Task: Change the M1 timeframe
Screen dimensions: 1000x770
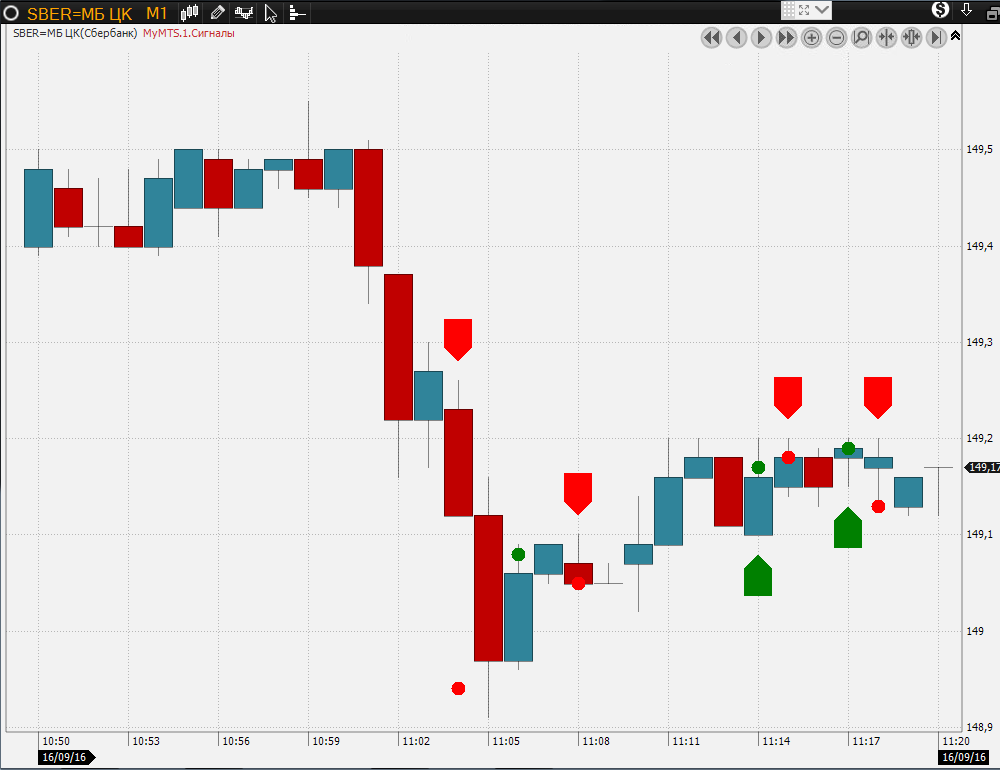Action: pos(156,13)
